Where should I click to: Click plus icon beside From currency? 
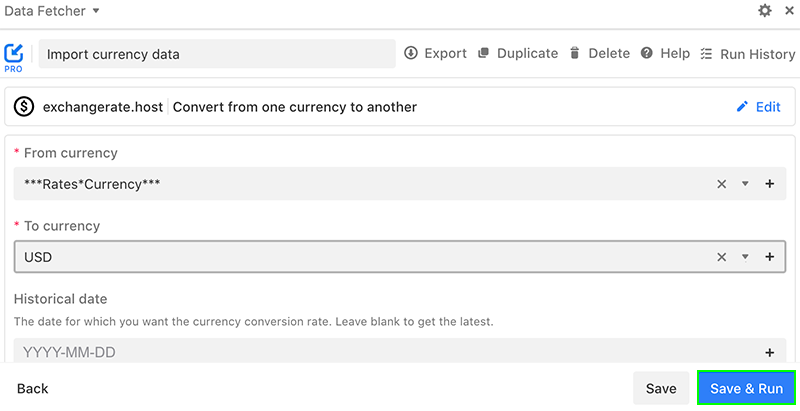[769, 184]
